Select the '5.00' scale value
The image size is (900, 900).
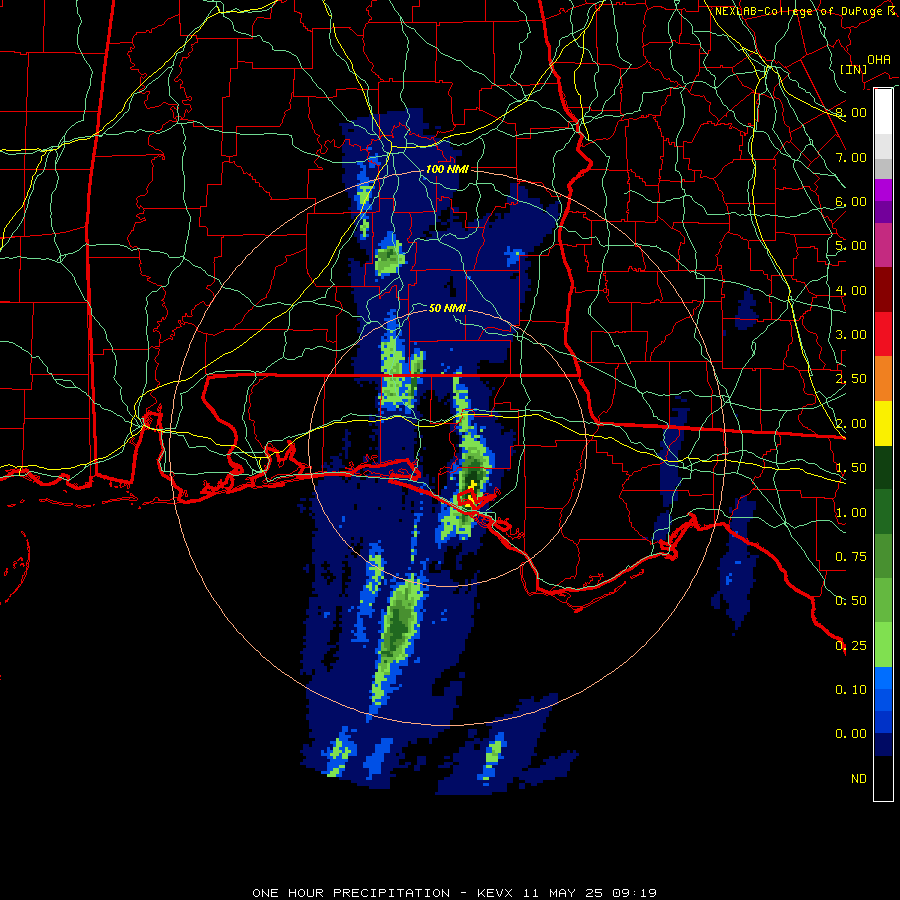point(851,246)
